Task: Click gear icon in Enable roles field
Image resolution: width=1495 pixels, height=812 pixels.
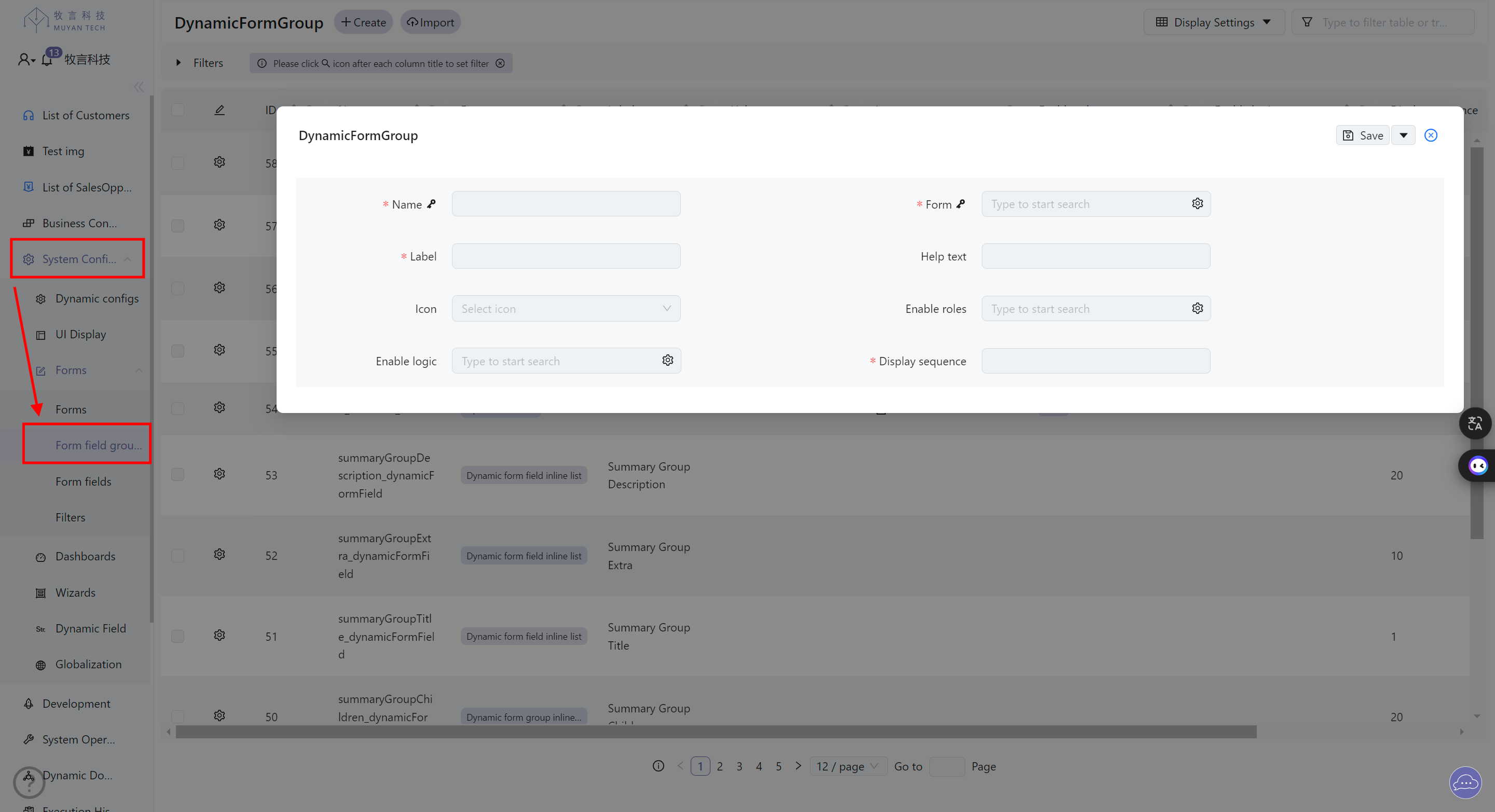Action: coord(1197,308)
